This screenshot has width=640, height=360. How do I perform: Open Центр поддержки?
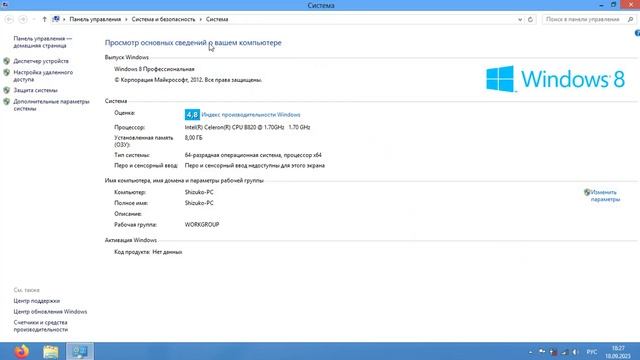(x=37, y=301)
